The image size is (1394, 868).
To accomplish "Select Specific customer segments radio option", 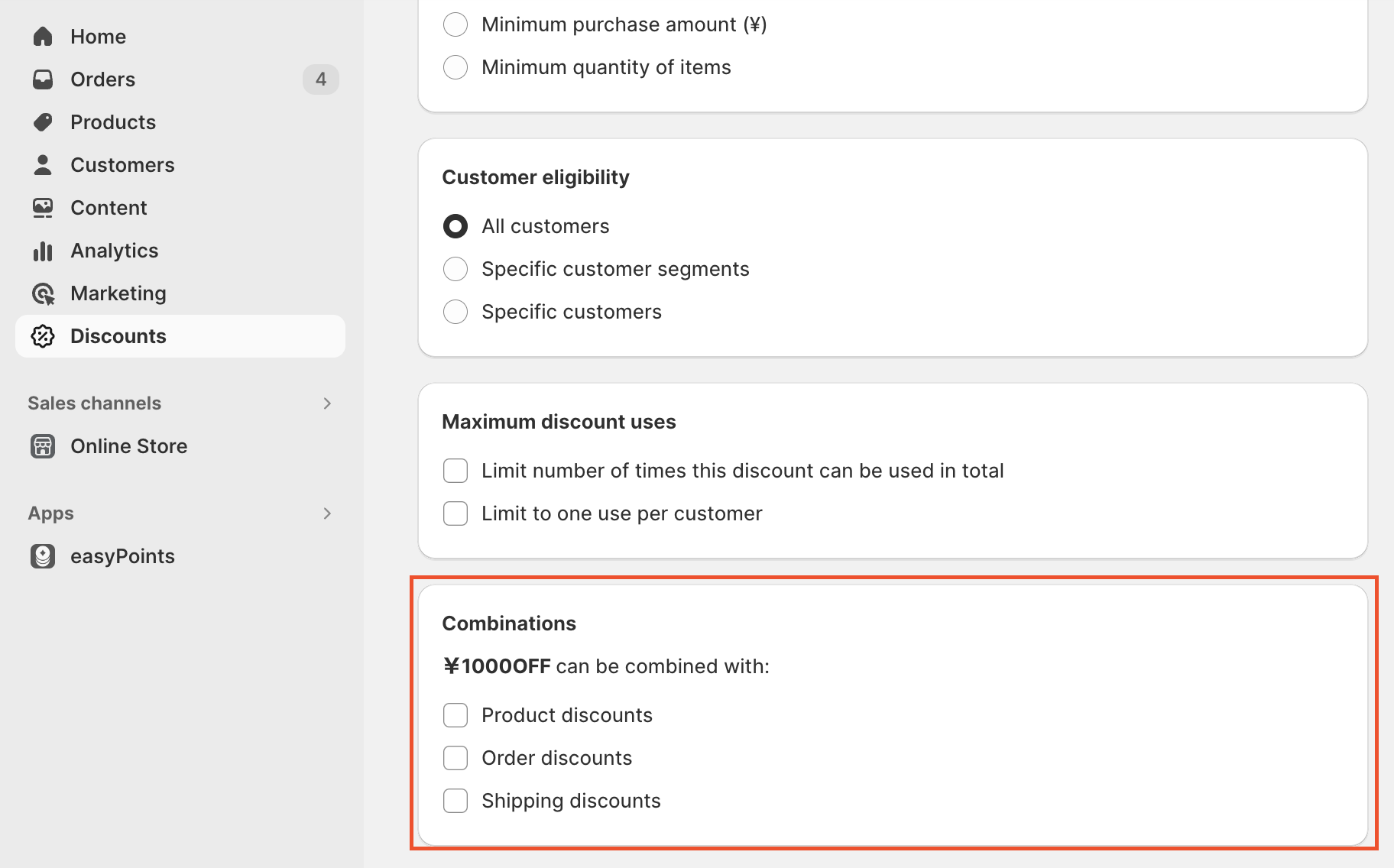I will click(455, 269).
